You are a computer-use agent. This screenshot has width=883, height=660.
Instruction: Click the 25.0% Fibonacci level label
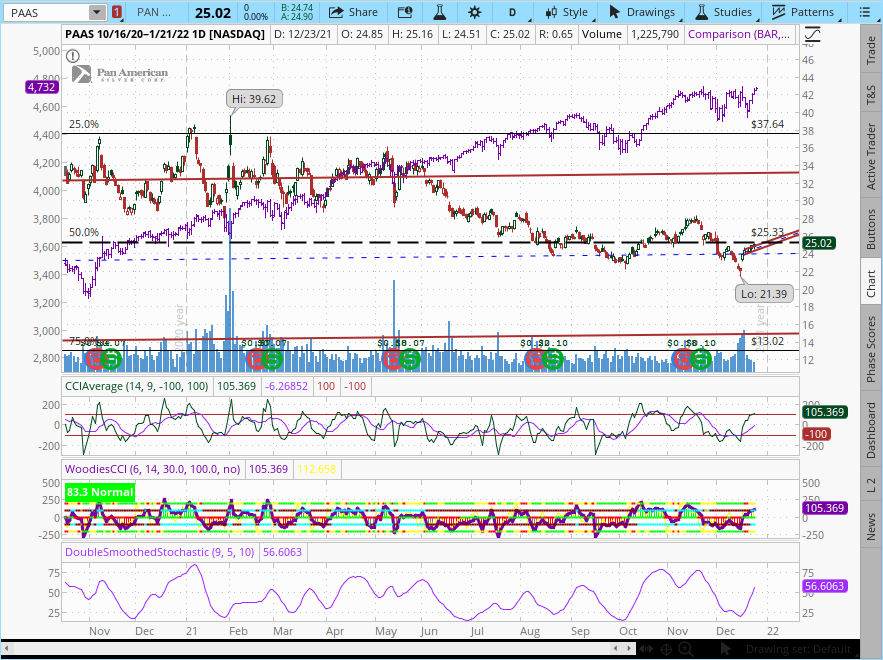click(84, 124)
